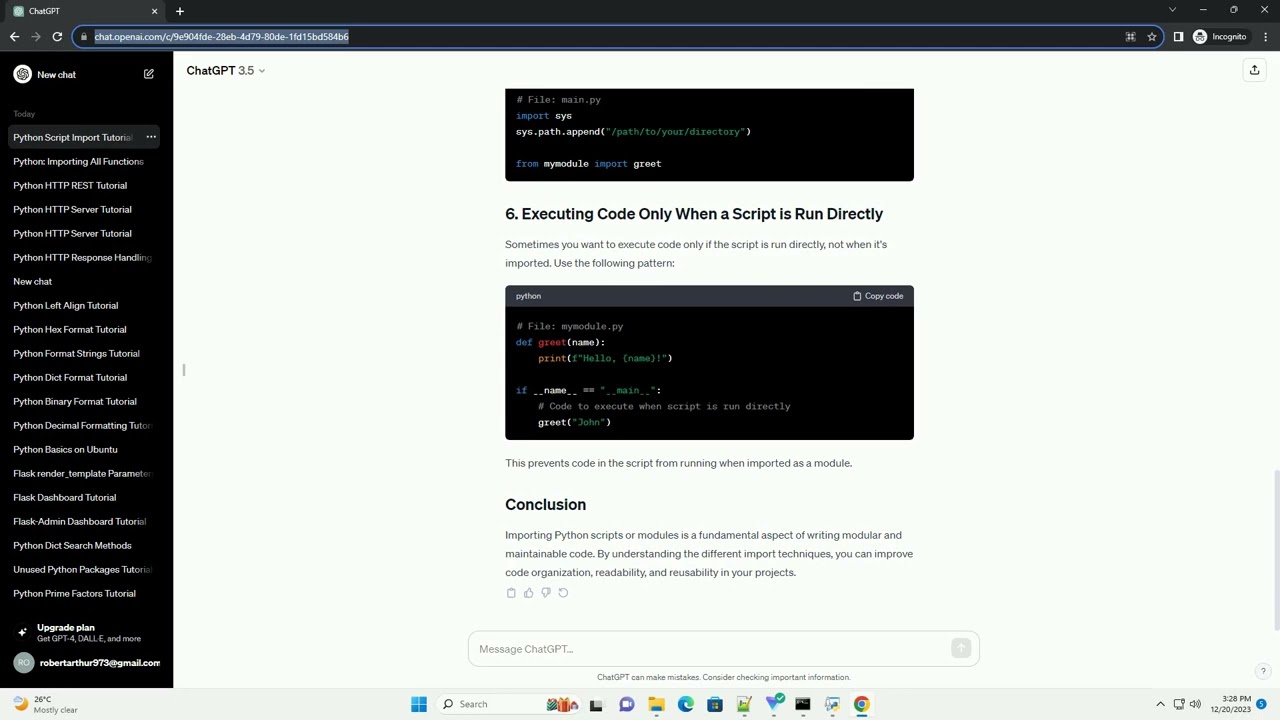View site information icon in address bar

[x=83, y=37]
